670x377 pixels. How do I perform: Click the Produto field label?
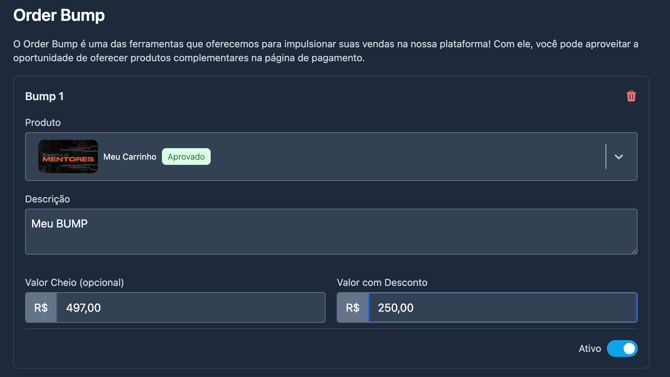click(43, 123)
